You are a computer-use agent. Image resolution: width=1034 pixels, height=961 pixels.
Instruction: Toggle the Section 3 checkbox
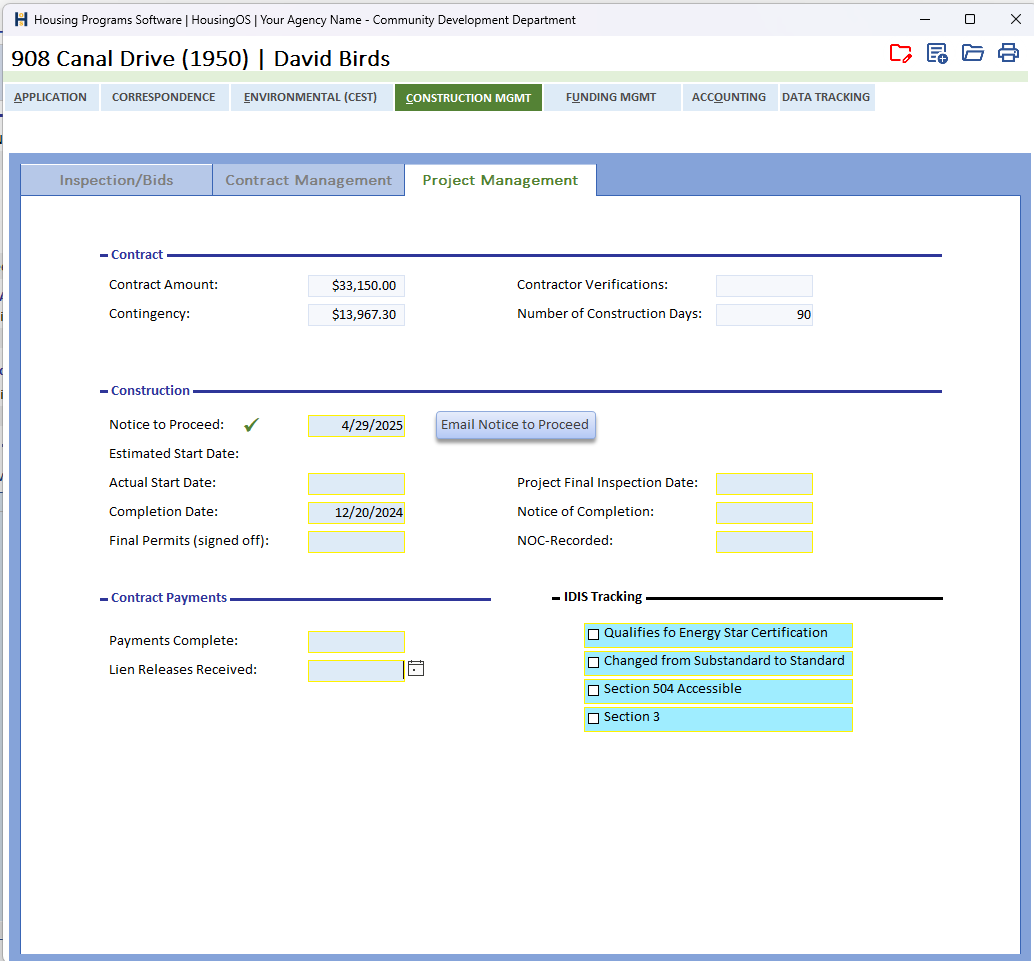coord(593,718)
